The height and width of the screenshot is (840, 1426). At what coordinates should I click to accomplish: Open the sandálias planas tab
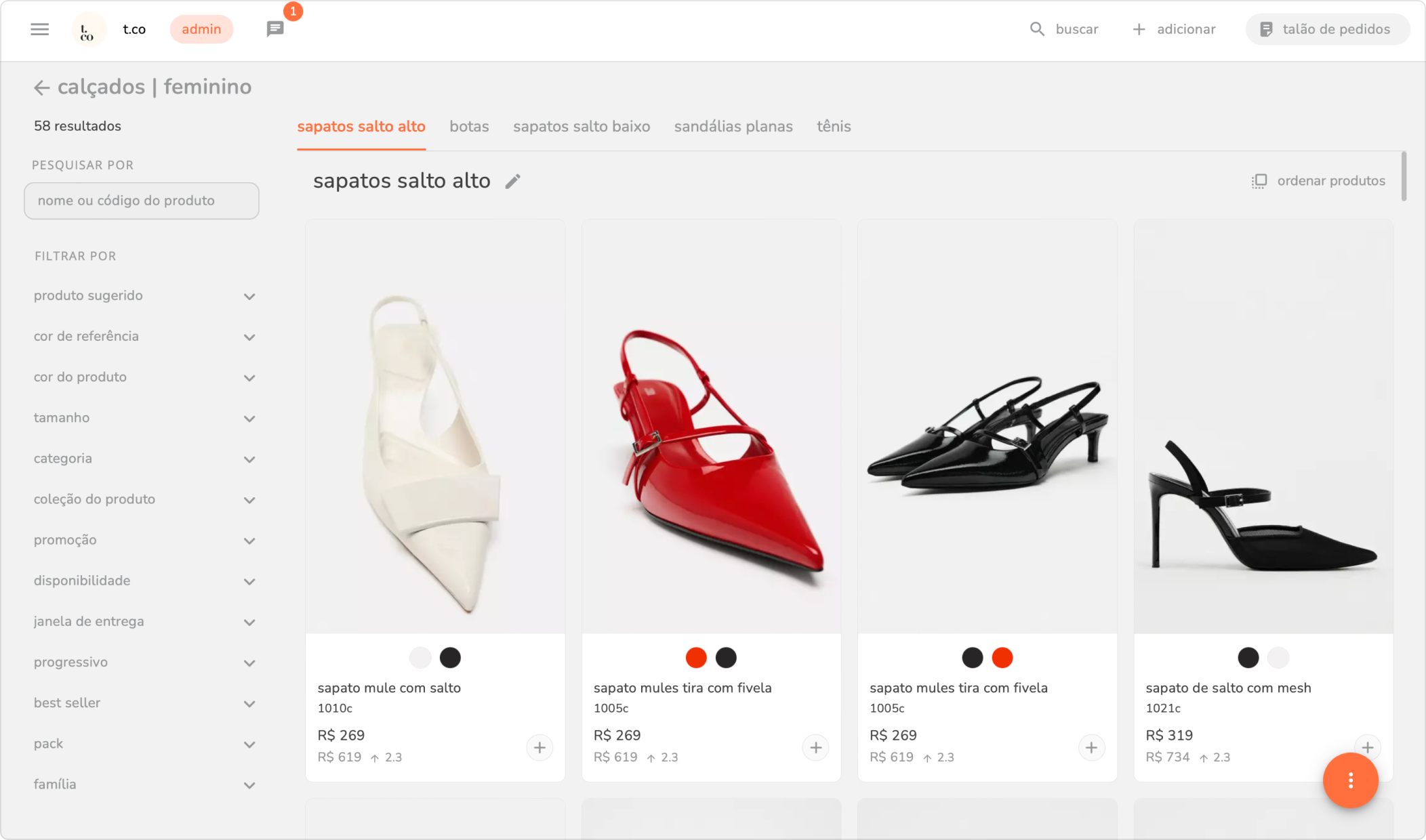coord(733,127)
